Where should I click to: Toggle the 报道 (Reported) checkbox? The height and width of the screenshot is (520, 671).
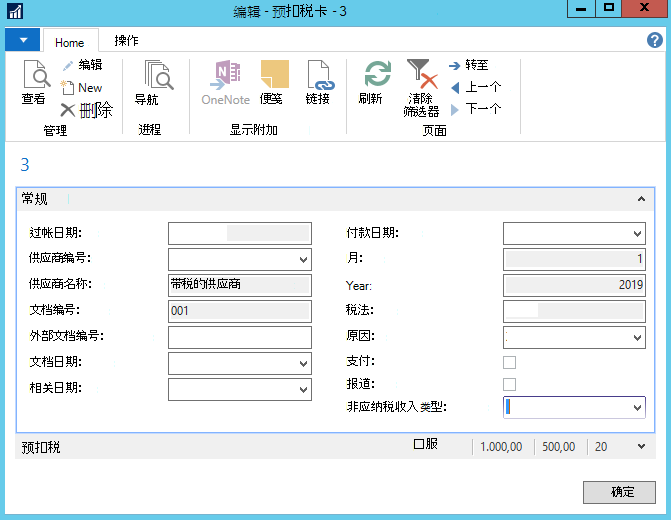click(x=509, y=384)
